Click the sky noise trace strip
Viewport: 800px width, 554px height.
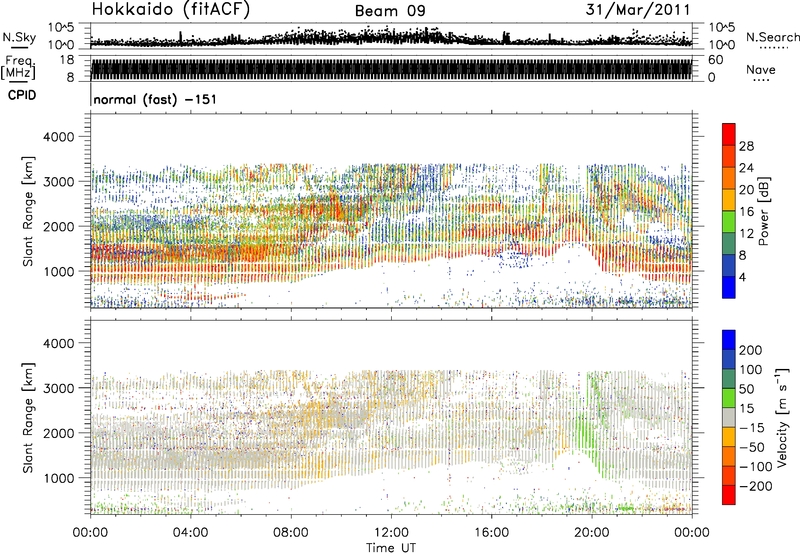pyautogui.click(x=391, y=36)
